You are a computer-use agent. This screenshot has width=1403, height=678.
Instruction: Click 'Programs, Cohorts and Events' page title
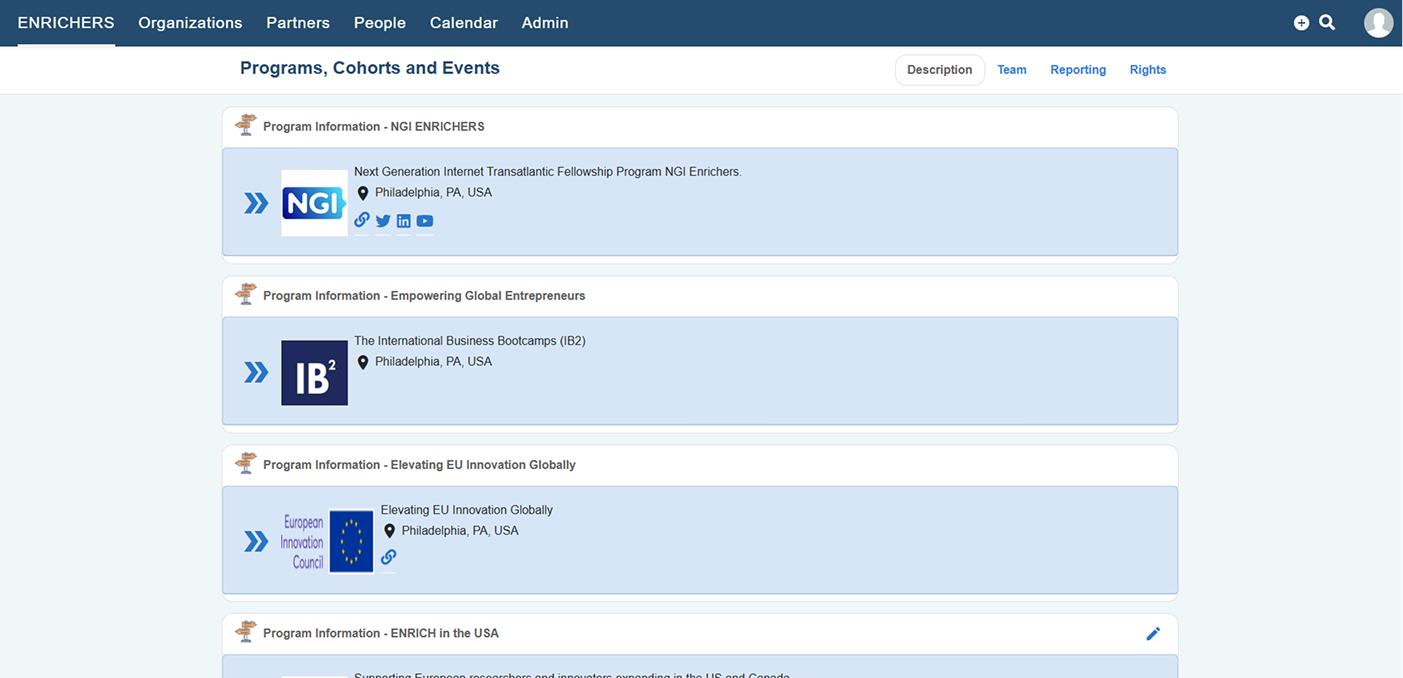370,68
